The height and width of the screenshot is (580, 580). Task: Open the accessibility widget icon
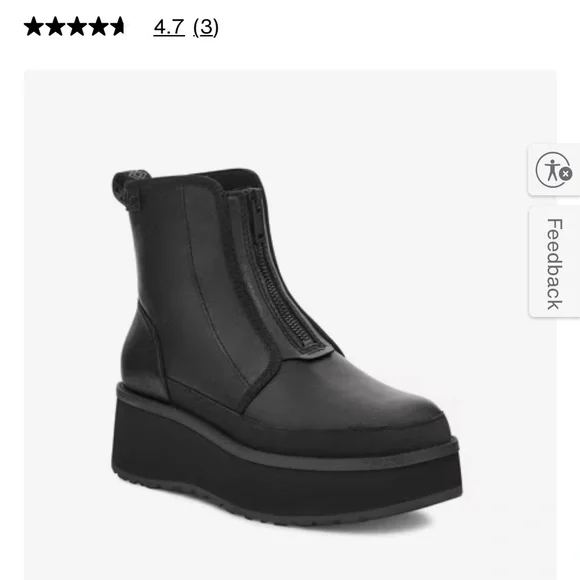click(553, 170)
